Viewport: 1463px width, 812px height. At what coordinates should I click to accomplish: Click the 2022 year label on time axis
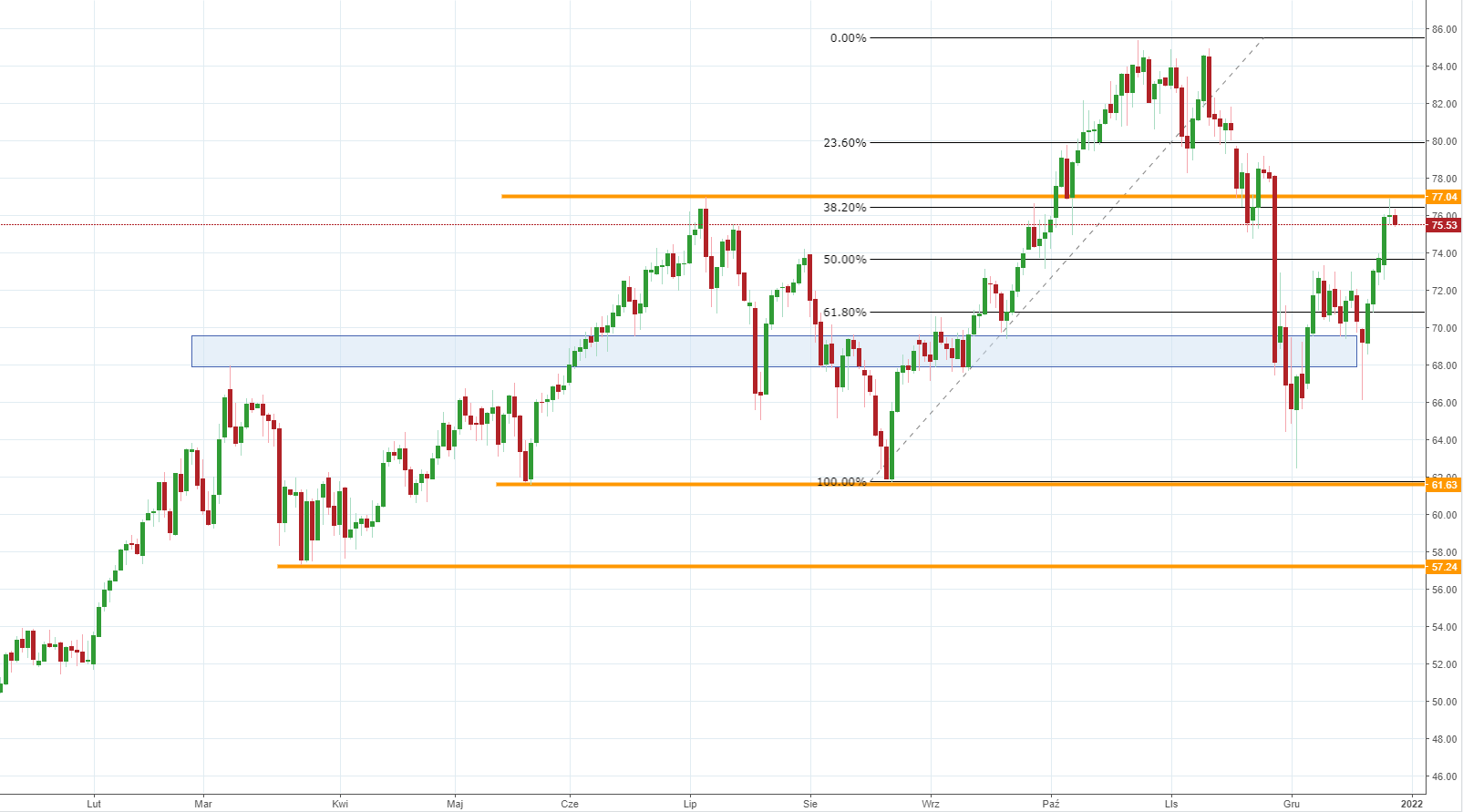(1412, 804)
